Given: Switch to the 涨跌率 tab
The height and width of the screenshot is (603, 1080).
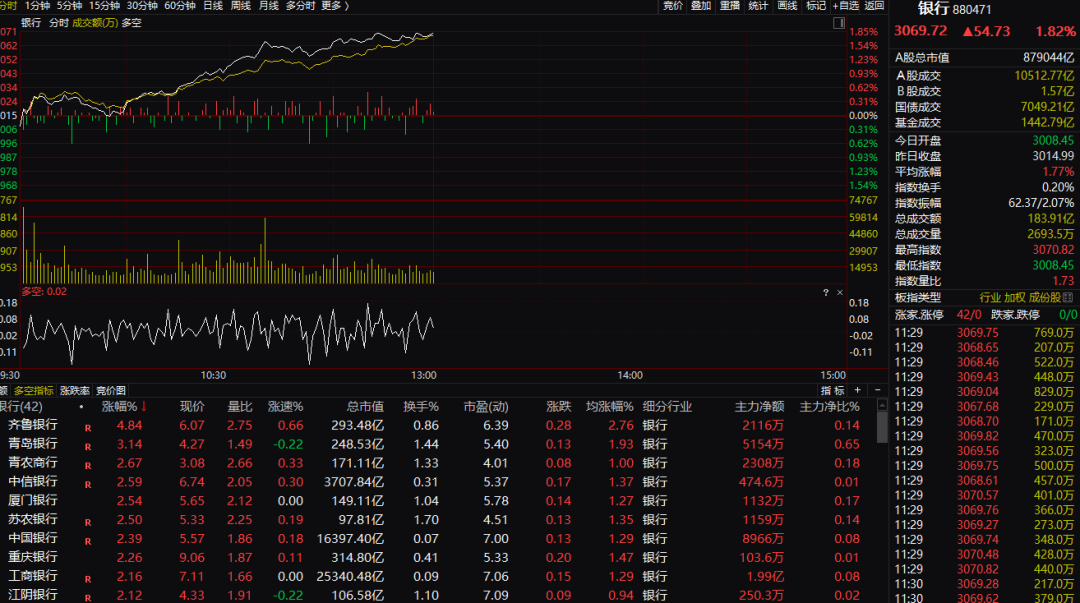Looking at the screenshot, I should [75, 390].
